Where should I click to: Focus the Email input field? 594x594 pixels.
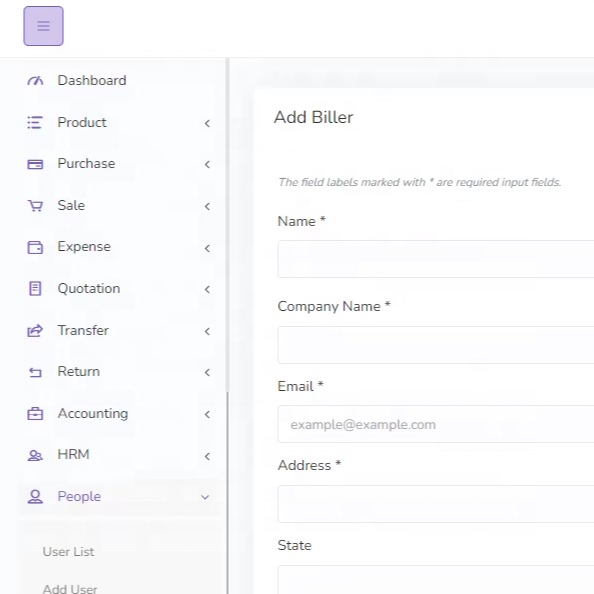436,424
